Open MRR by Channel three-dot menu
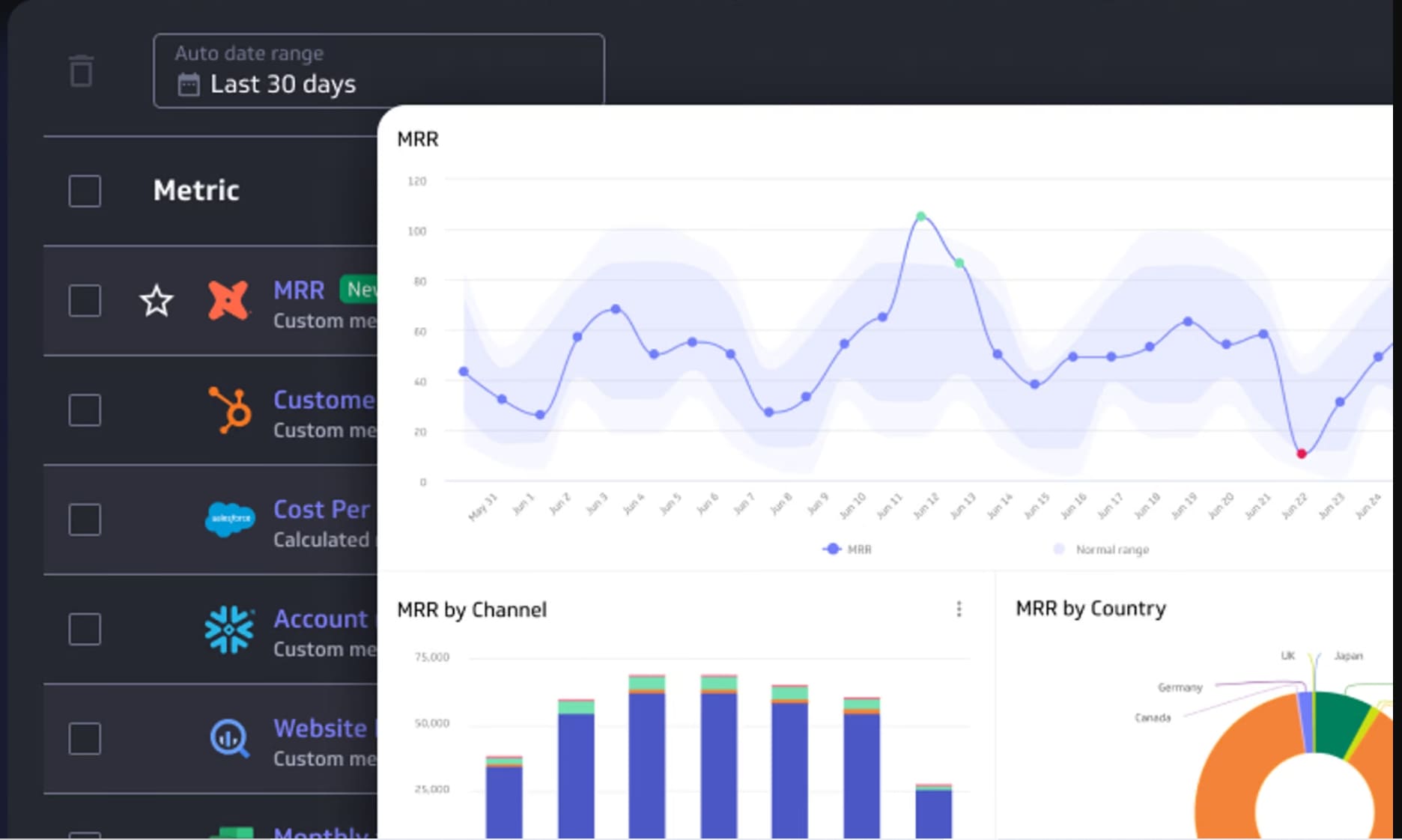 (x=959, y=609)
